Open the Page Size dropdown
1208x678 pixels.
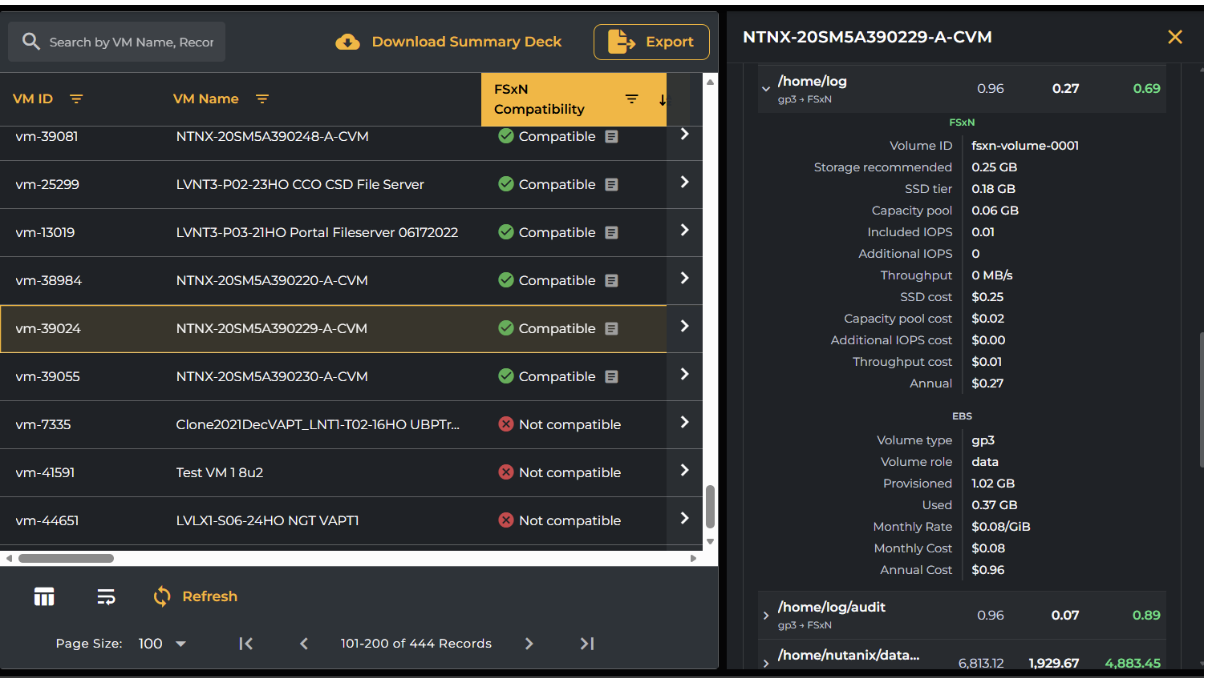(162, 644)
